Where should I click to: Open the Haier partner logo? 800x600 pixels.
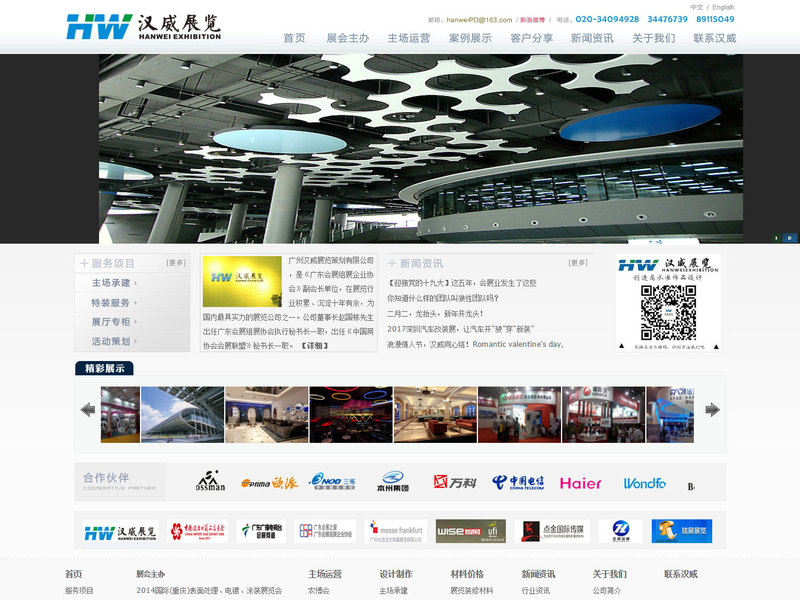580,483
